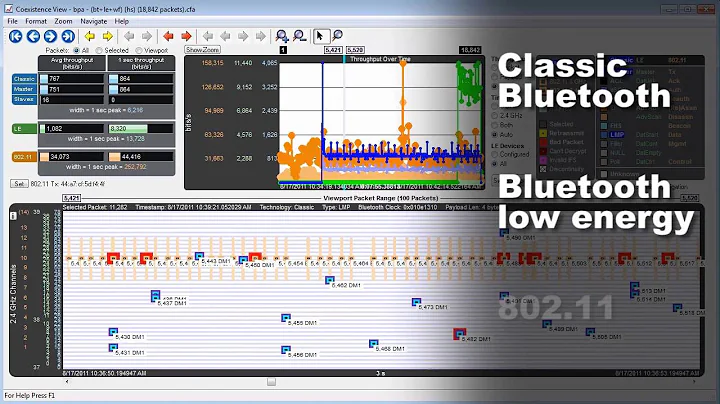Choose the 'Auto' radio option
Screen dimensions: 720x404
(495, 135)
